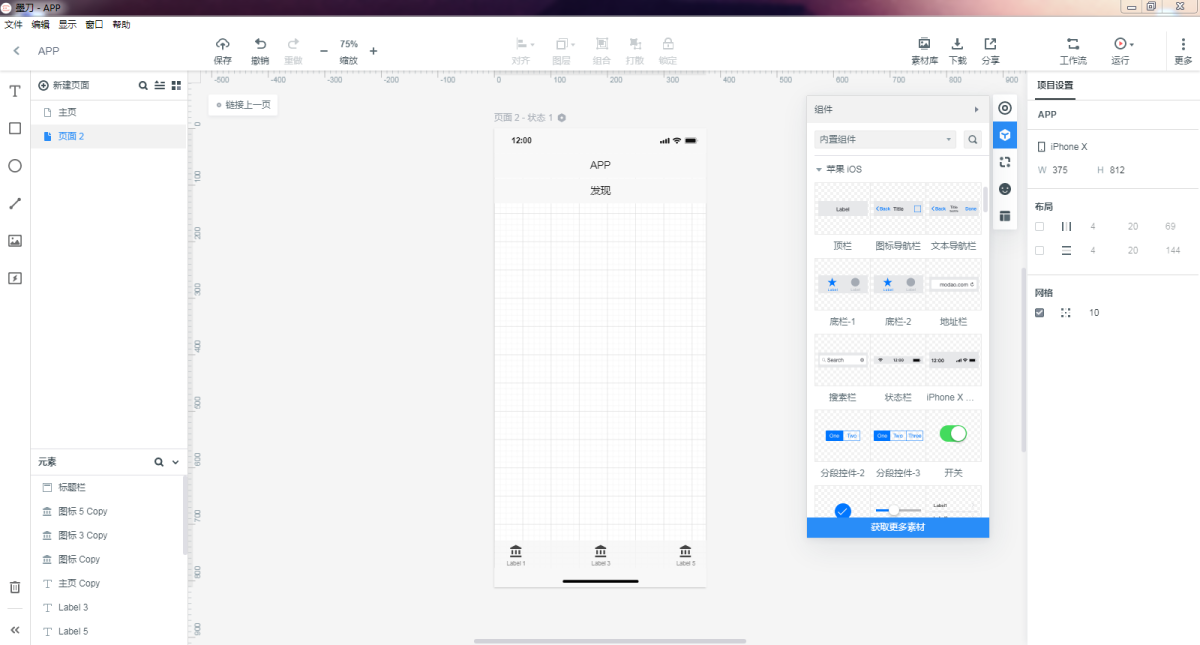1200x645 pixels.
Task: Select the Image tool in left sidebar
Action: point(15,241)
